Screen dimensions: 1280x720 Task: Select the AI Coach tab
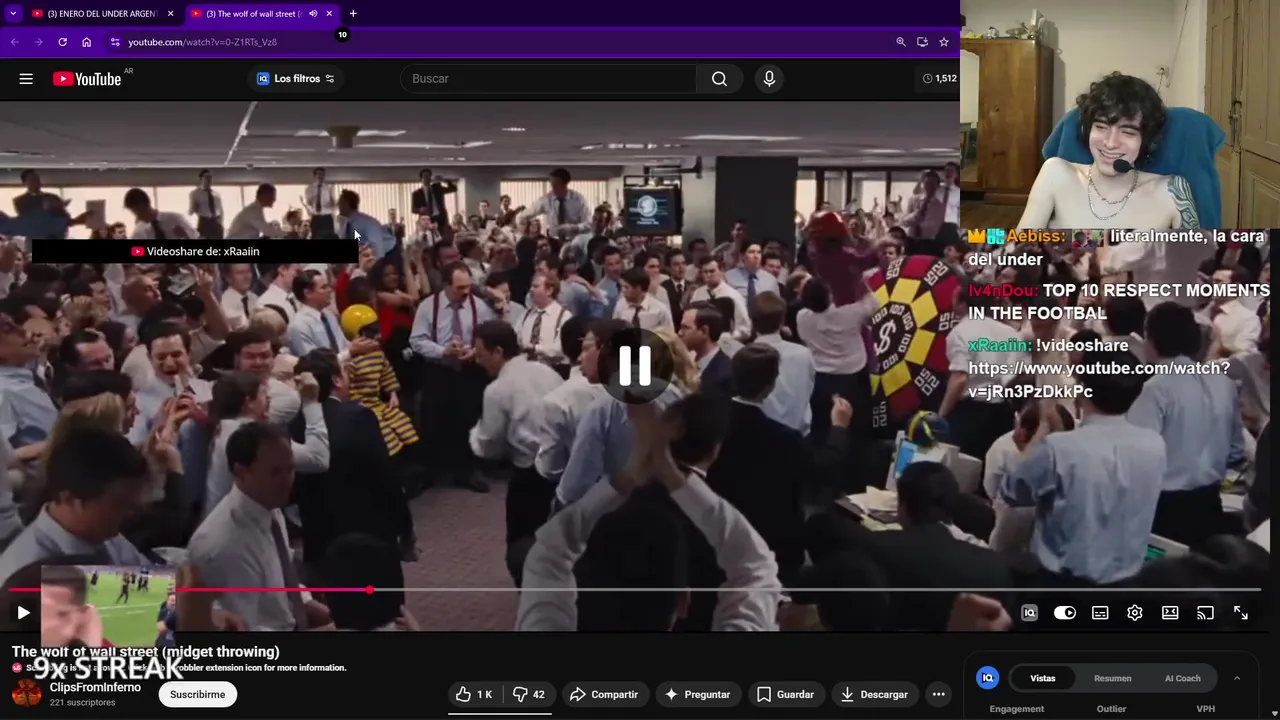[x=1182, y=678]
